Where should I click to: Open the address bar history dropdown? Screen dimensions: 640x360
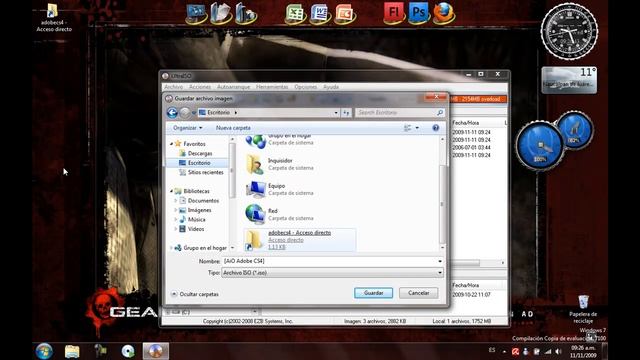(336, 113)
